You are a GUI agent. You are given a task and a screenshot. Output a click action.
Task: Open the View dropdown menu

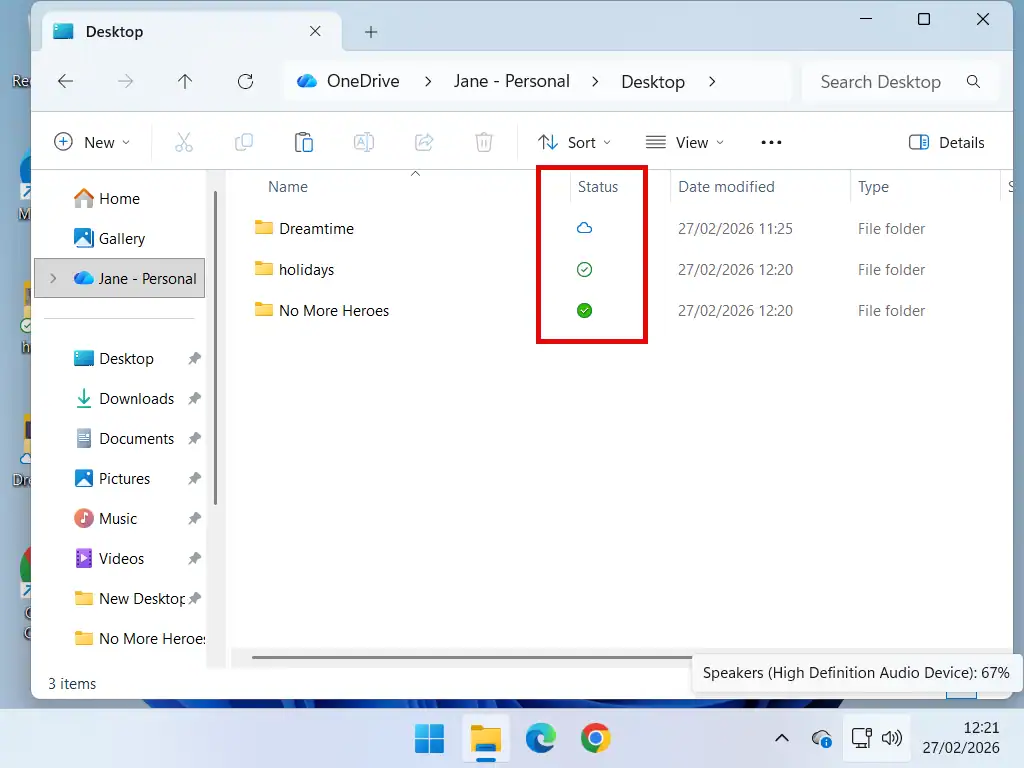click(685, 142)
